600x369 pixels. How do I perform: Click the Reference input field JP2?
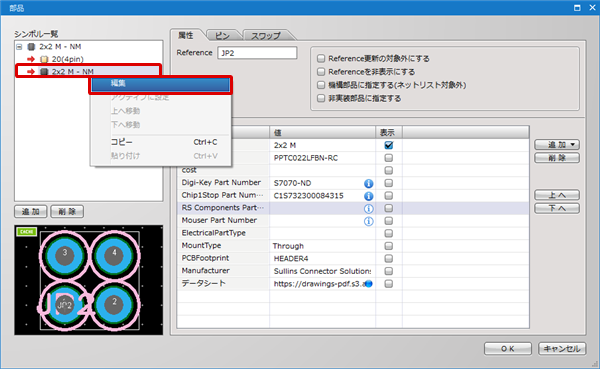pyautogui.click(x=257, y=53)
